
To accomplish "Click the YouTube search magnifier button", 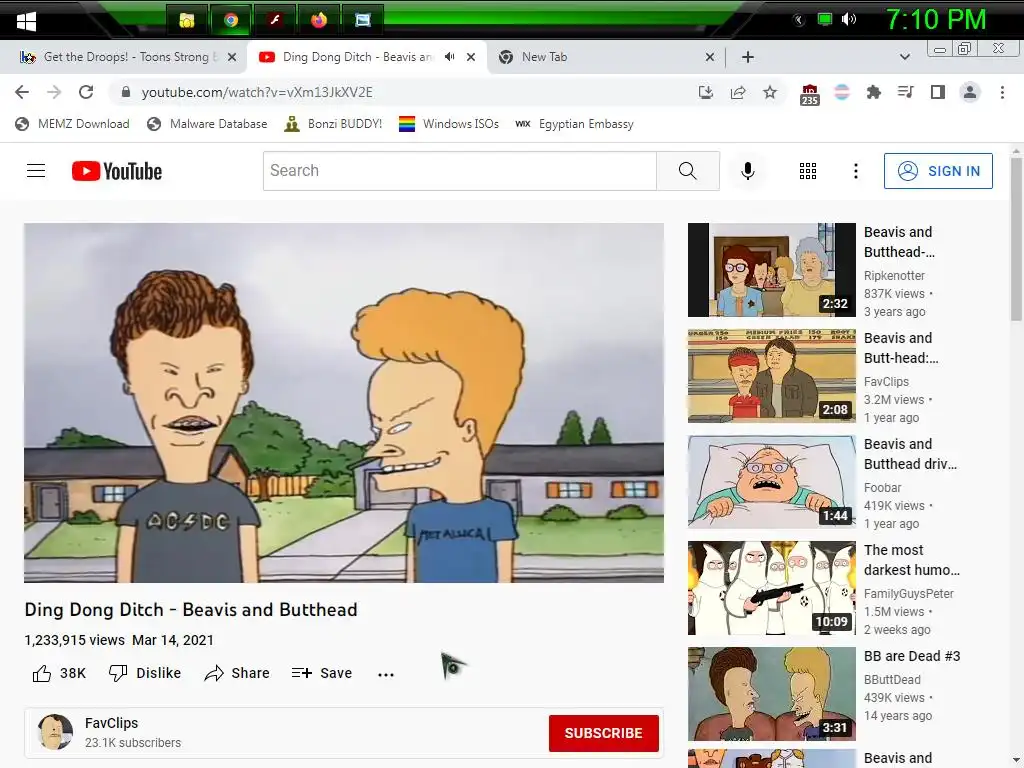I will (x=688, y=171).
